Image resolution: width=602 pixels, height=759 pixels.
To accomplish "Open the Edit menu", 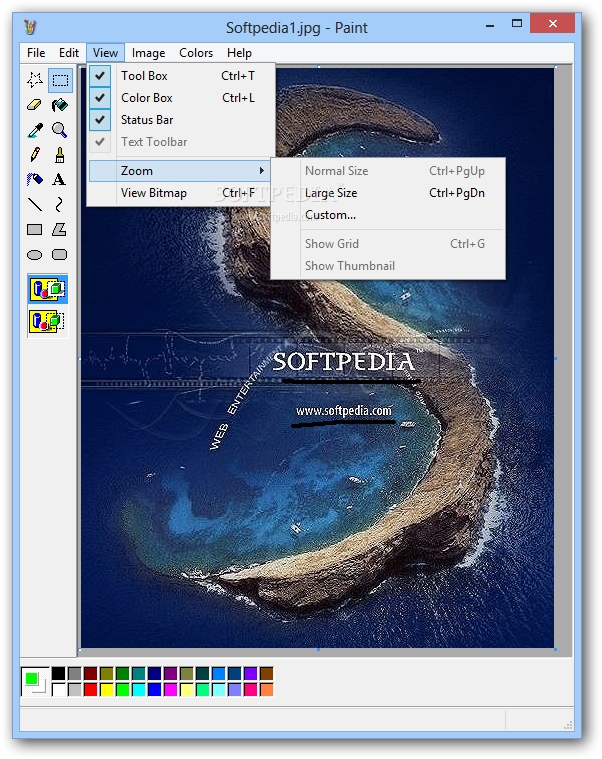I will click(69, 53).
